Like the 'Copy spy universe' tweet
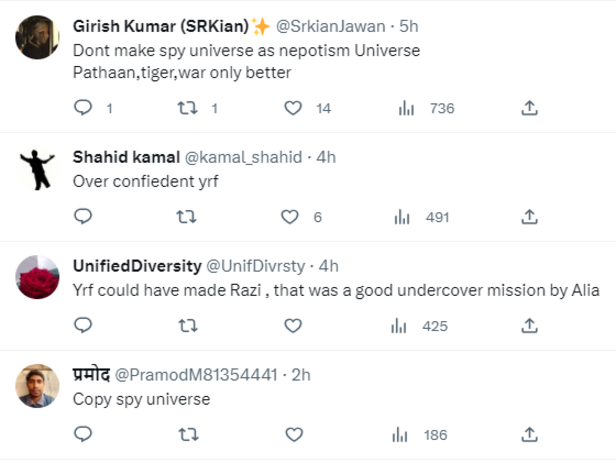The width and height of the screenshot is (616, 463). coord(293,434)
